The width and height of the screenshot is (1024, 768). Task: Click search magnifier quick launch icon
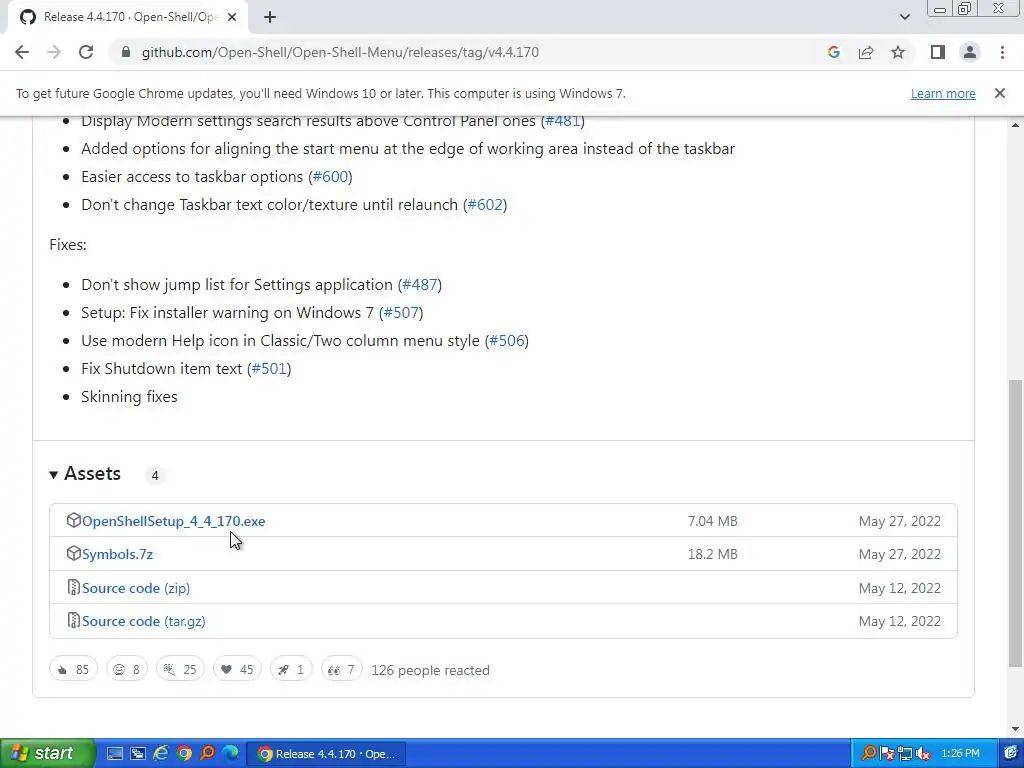pos(207,754)
